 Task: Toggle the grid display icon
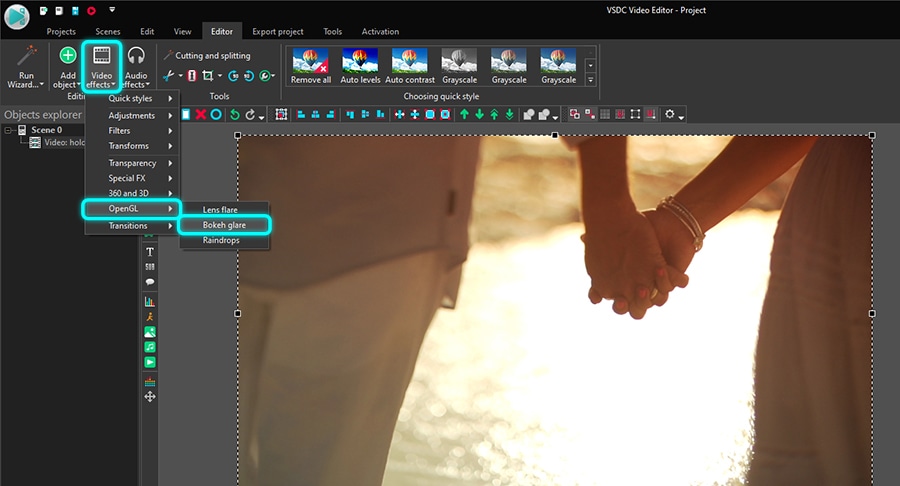[x=604, y=114]
